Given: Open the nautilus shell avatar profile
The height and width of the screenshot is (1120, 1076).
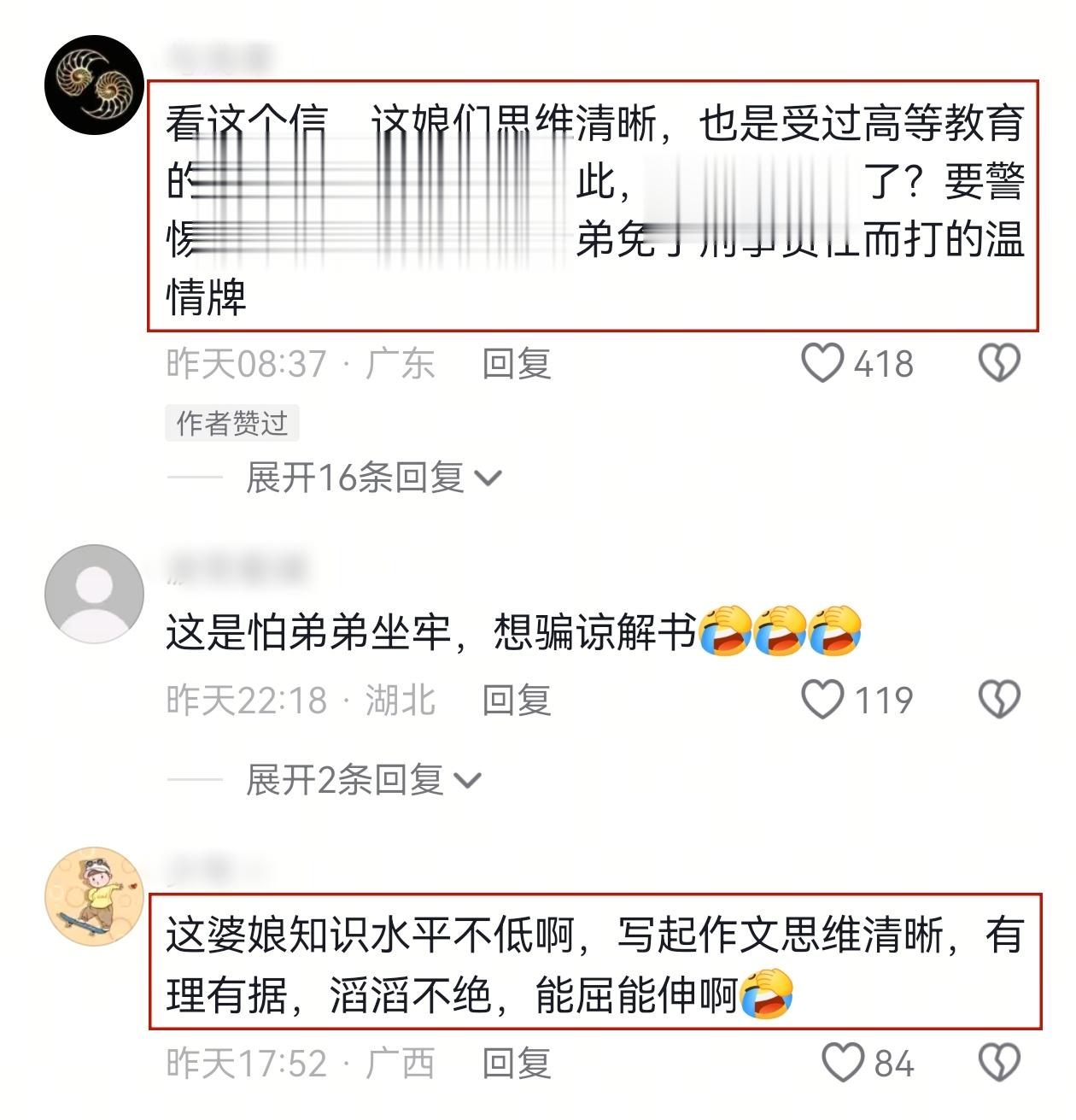Looking at the screenshot, I should point(94,85).
